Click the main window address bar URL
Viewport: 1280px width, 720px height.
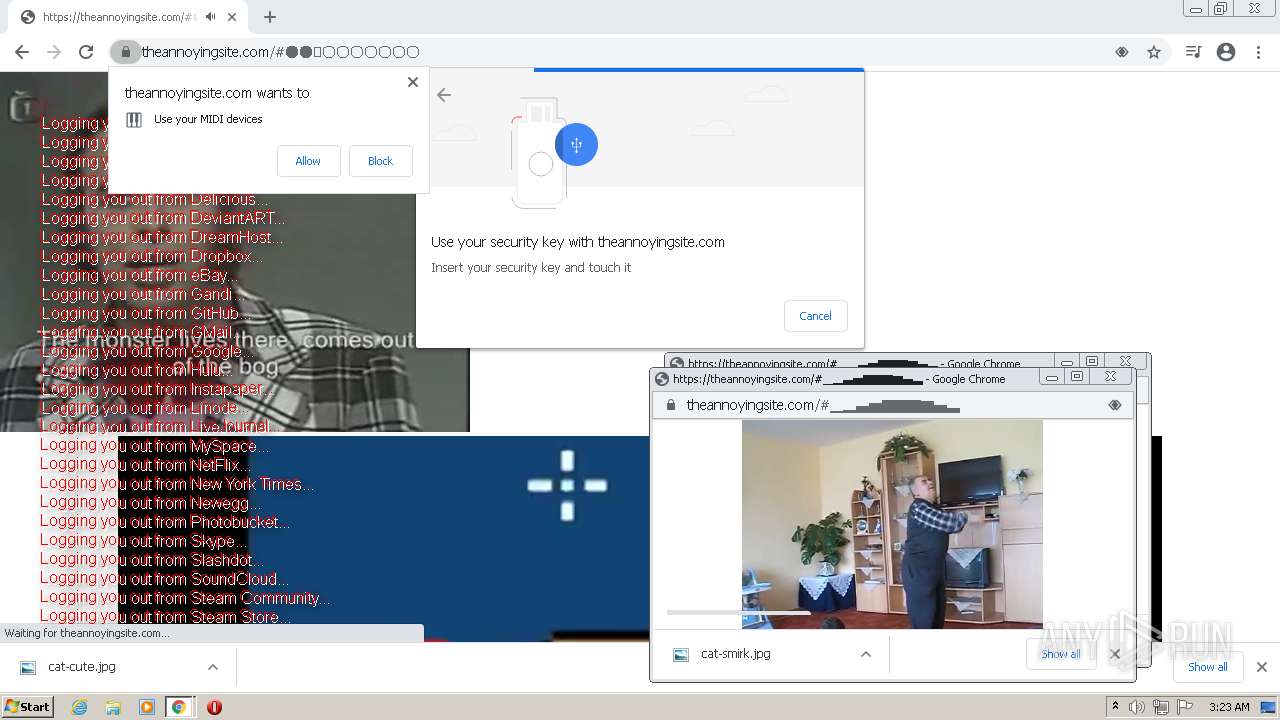click(280, 52)
